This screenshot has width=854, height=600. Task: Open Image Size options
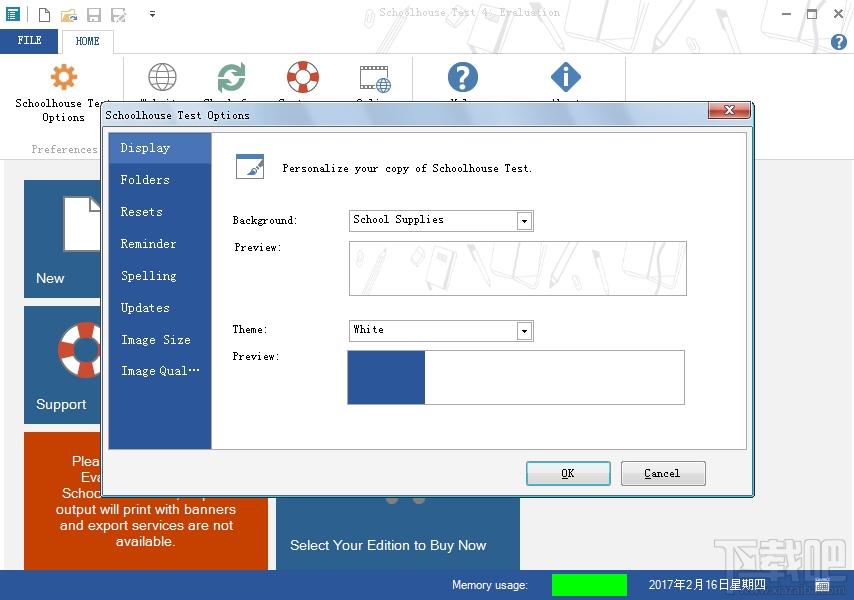(160, 340)
